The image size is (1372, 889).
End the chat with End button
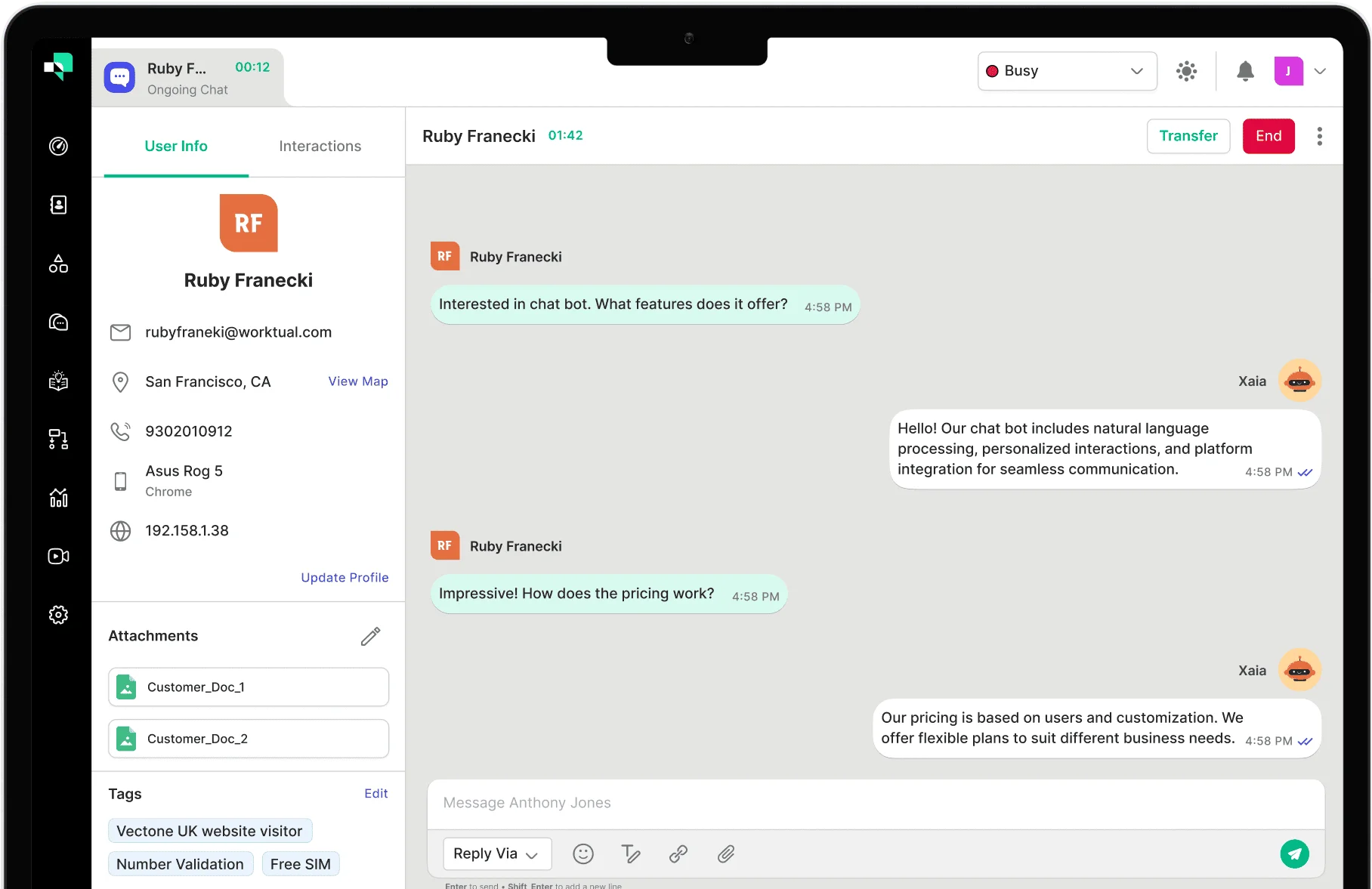pyautogui.click(x=1268, y=136)
